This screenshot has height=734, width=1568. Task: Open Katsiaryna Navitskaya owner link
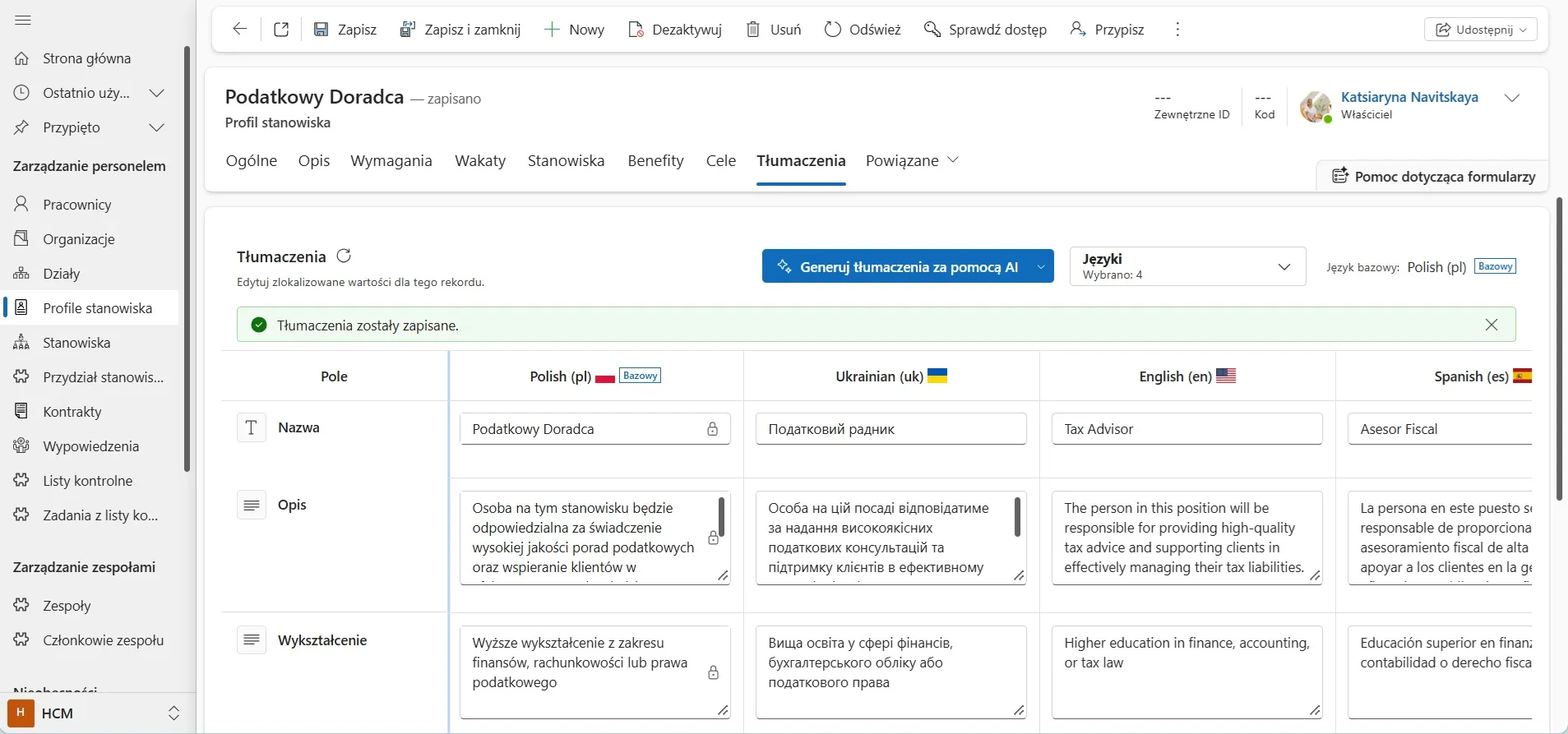[1409, 97]
